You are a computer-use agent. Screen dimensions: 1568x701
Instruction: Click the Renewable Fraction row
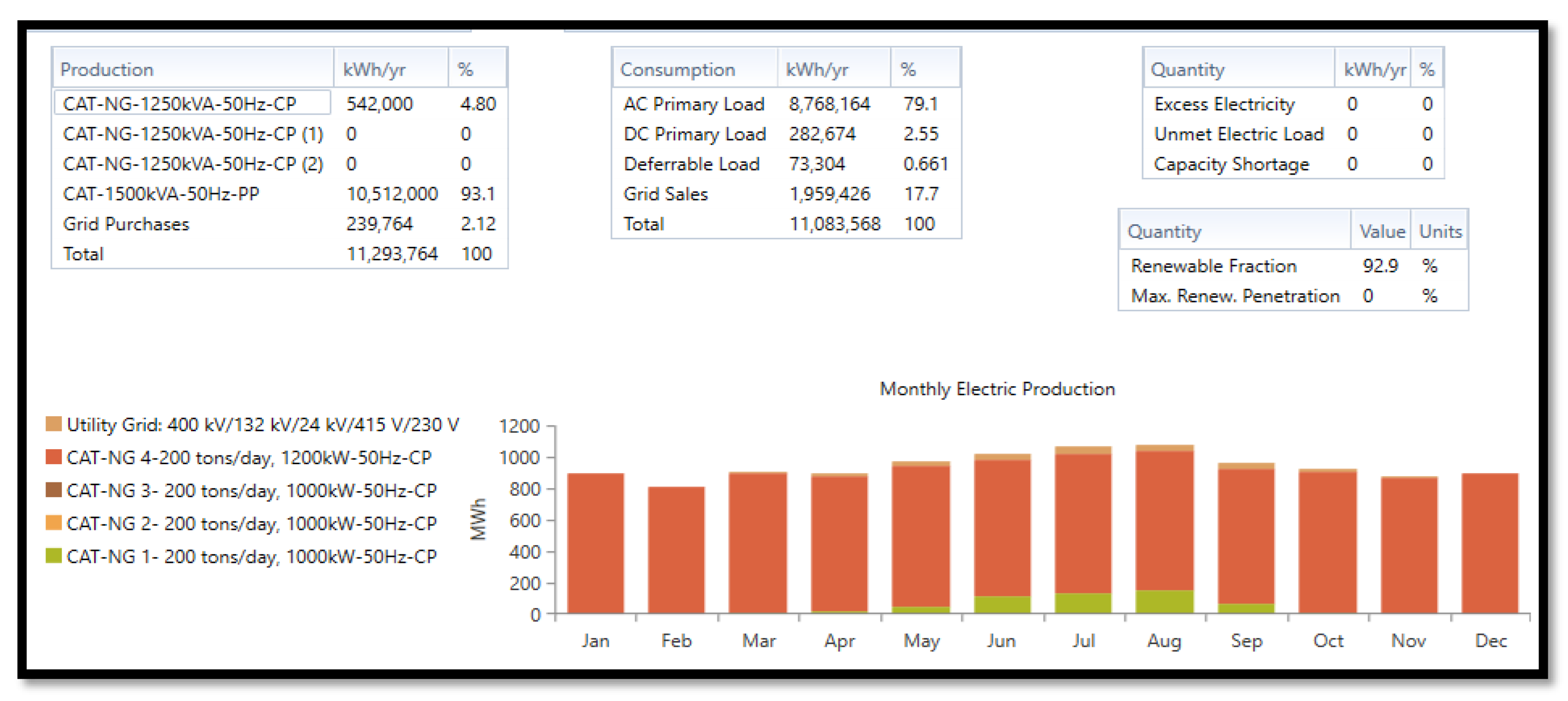click(x=1213, y=265)
